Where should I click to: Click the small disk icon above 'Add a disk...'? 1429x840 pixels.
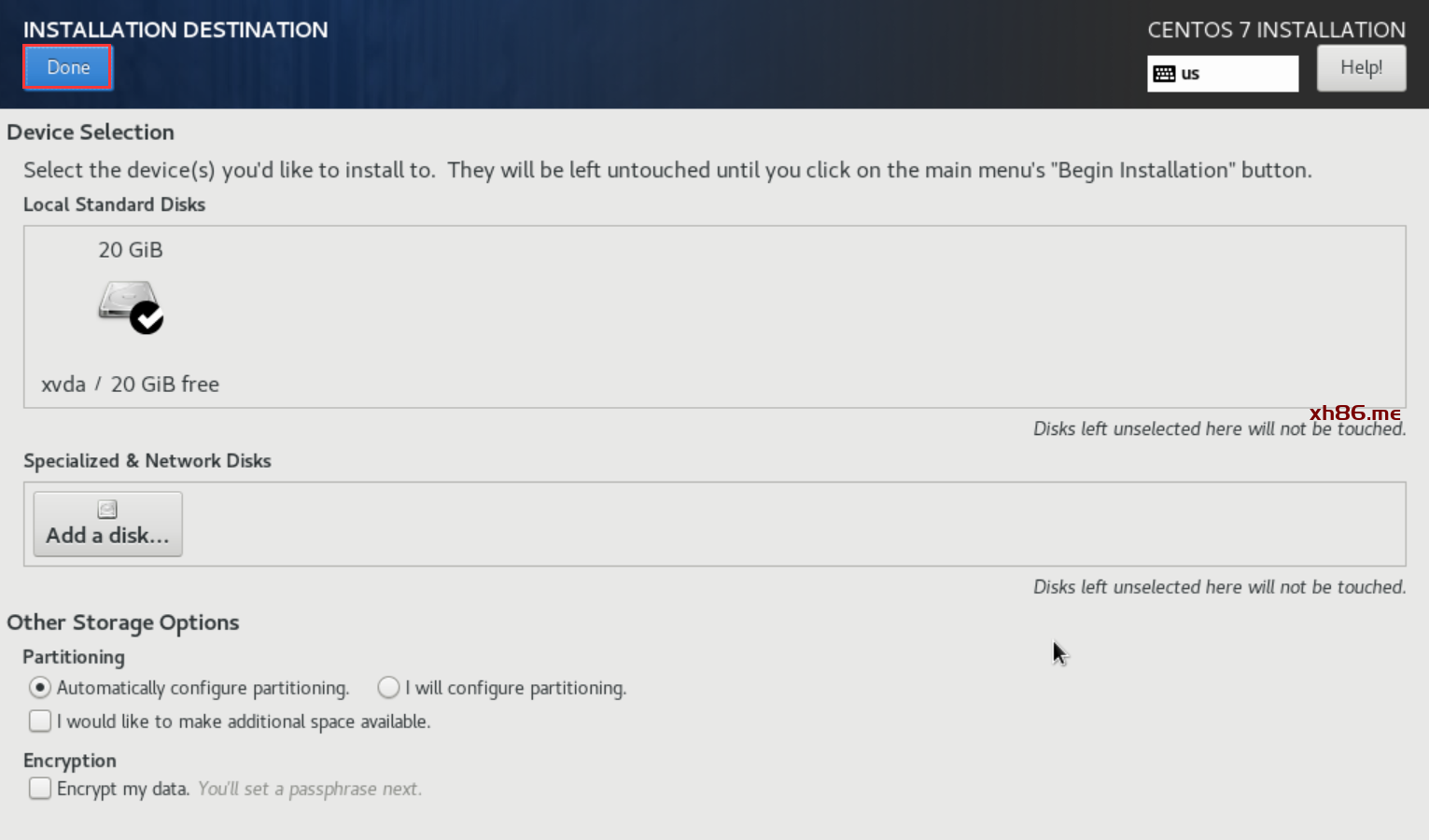[x=107, y=509]
